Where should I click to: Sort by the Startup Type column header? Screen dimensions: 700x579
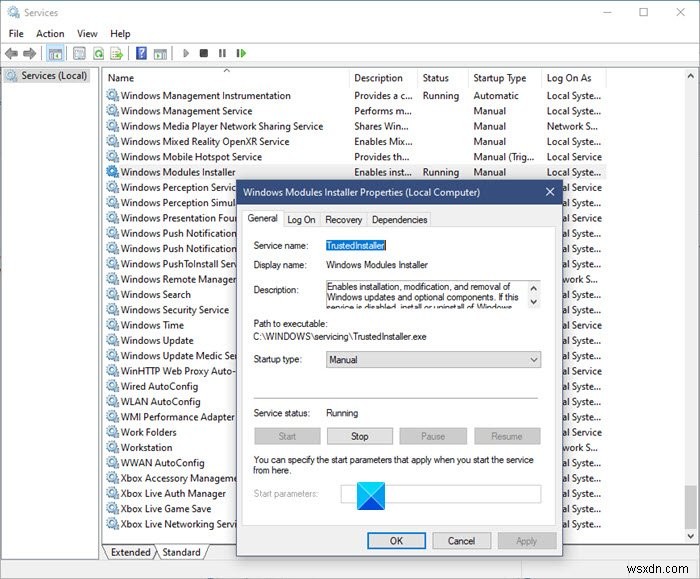(x=504, y=78)
